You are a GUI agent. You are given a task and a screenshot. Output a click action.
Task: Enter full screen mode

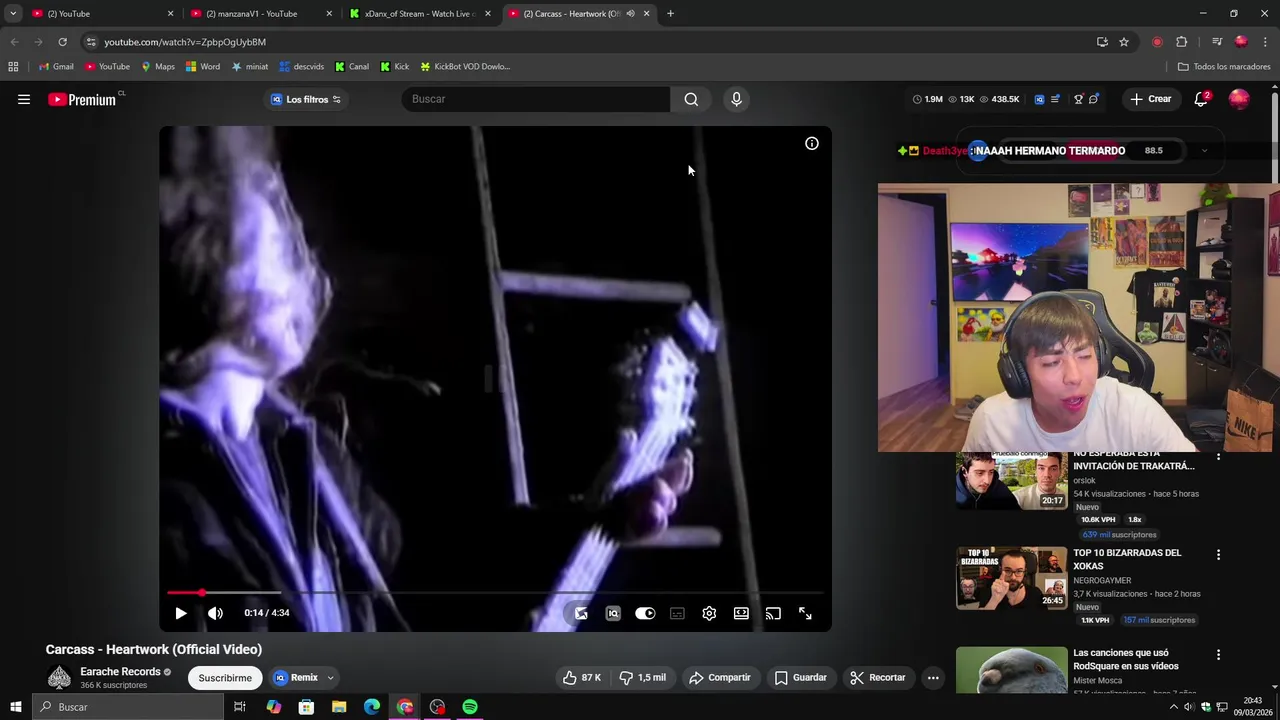(805, 613)
